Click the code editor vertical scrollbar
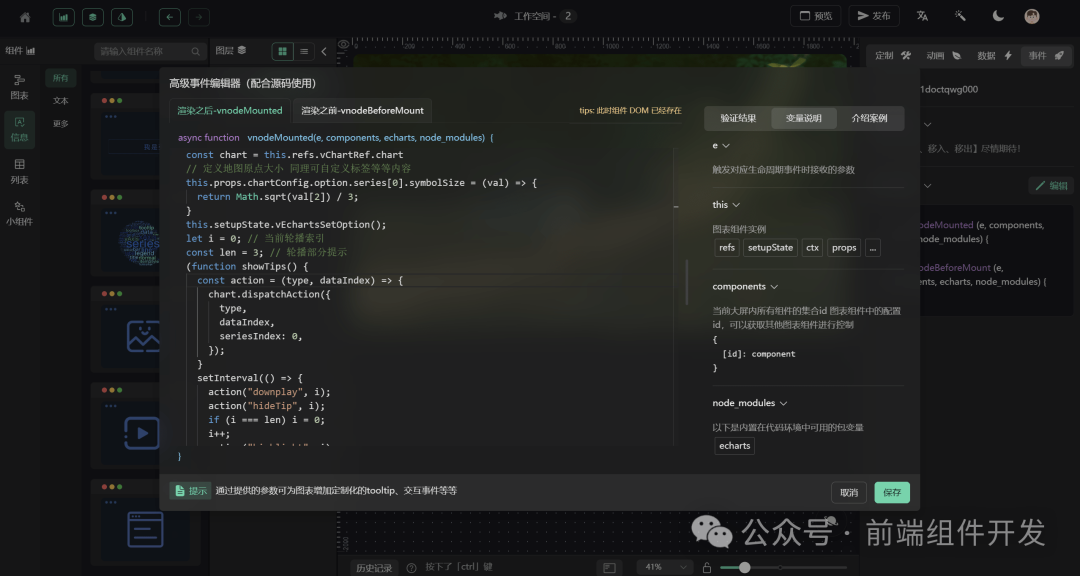The width and height of the screenshot is (1080, 576). 687,282
